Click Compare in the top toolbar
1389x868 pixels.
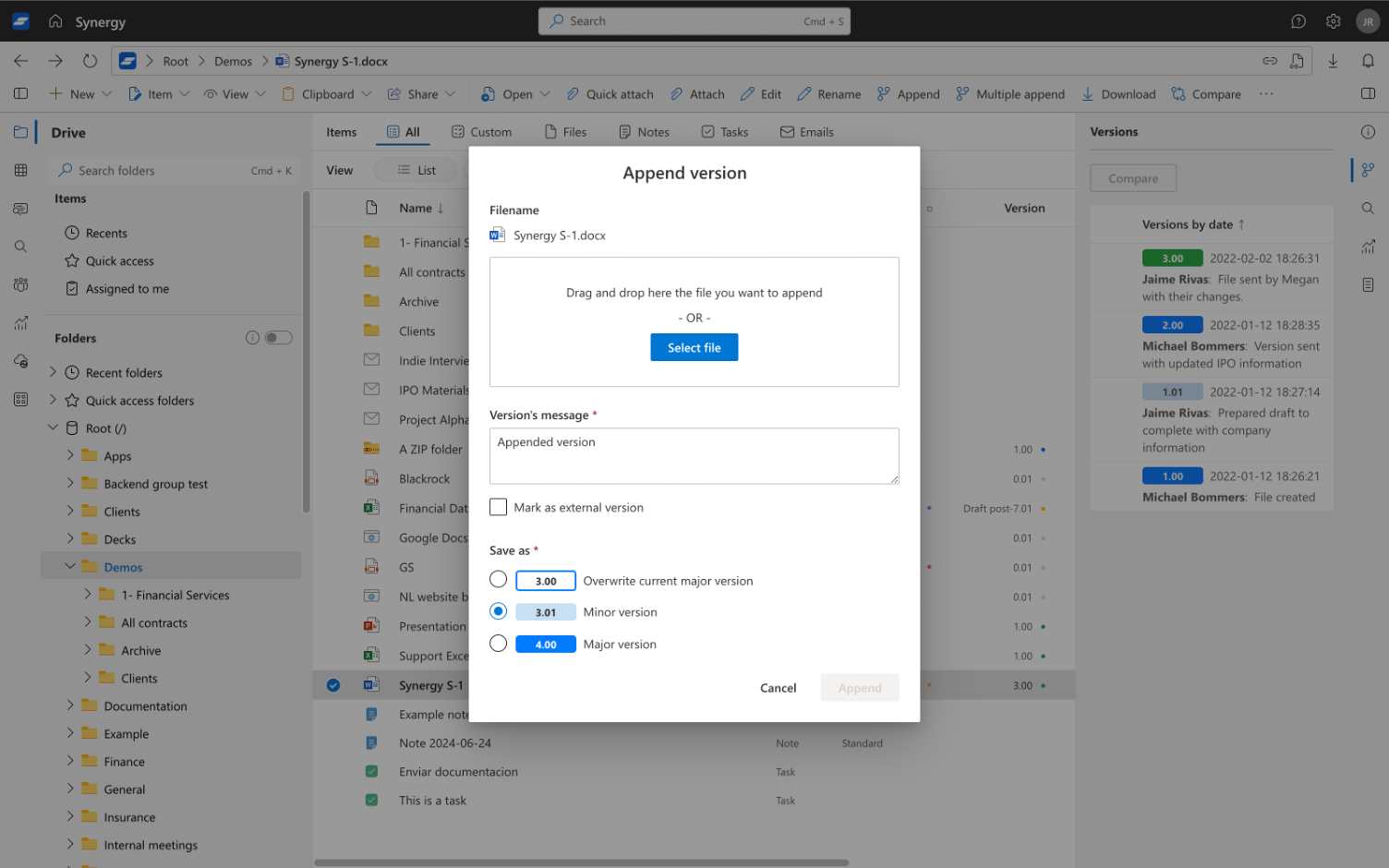click(1206, 94)
